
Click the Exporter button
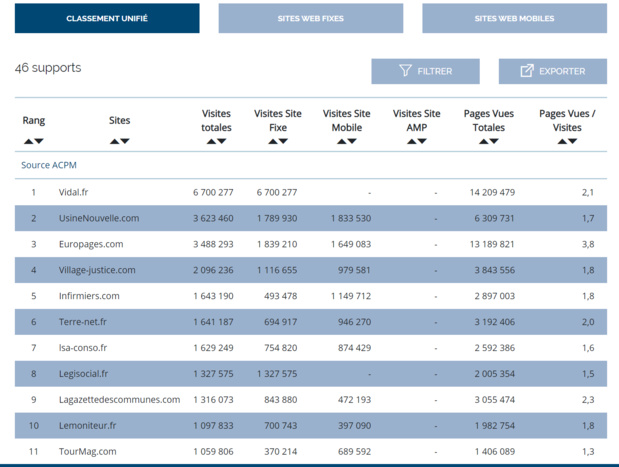pos(552,71)
